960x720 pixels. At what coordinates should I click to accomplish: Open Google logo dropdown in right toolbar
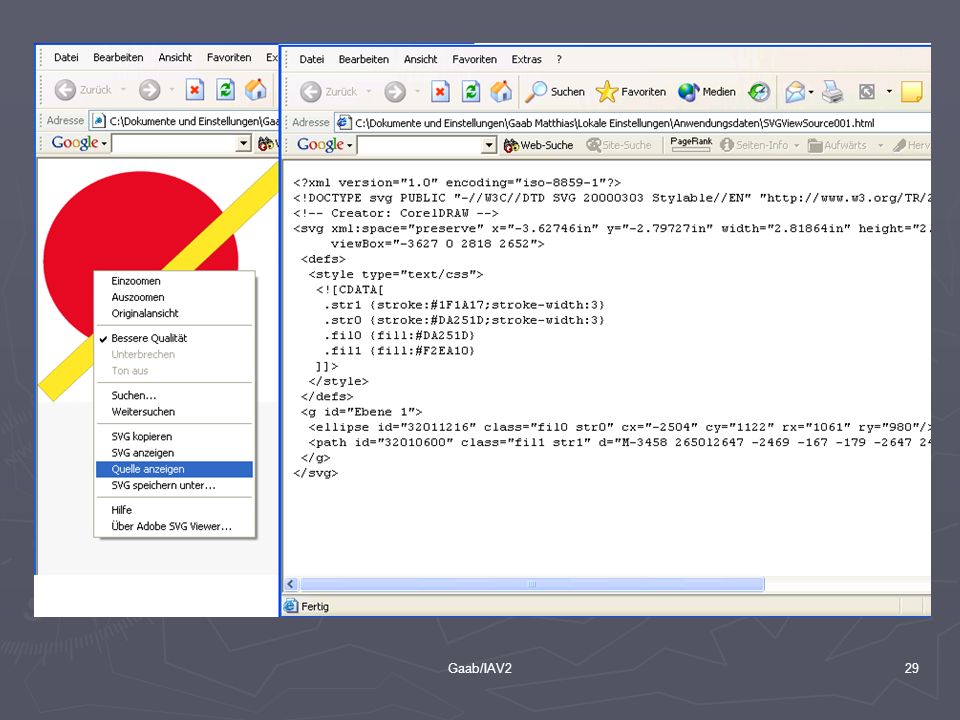[324, 144]
